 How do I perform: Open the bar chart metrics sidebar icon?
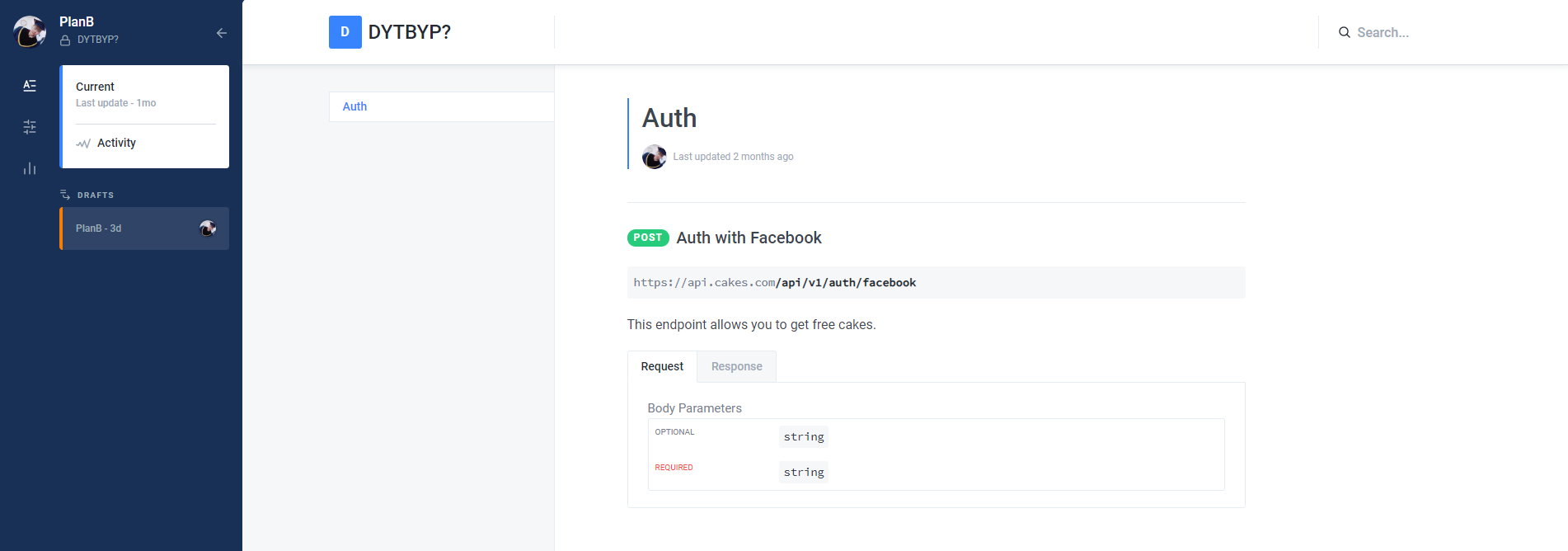click(30, 168)
